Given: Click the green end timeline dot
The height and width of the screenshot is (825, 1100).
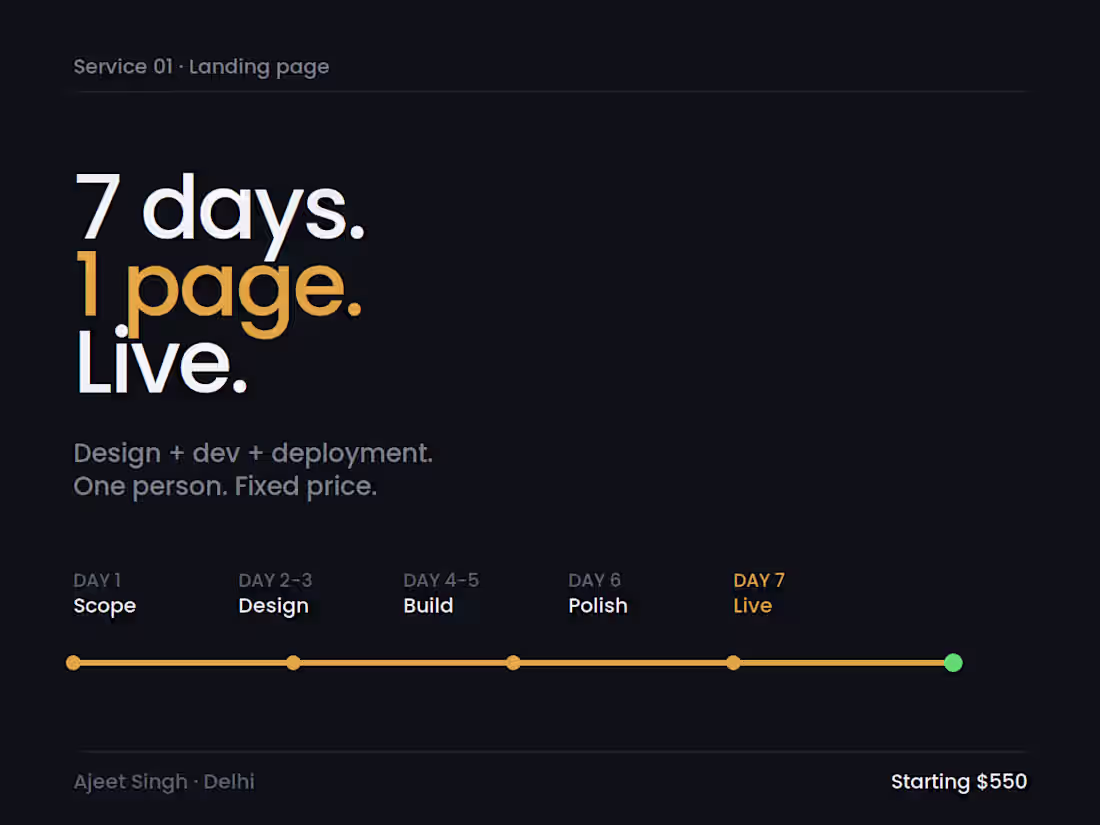Looking at the screenshot, I should pos(953,663).
